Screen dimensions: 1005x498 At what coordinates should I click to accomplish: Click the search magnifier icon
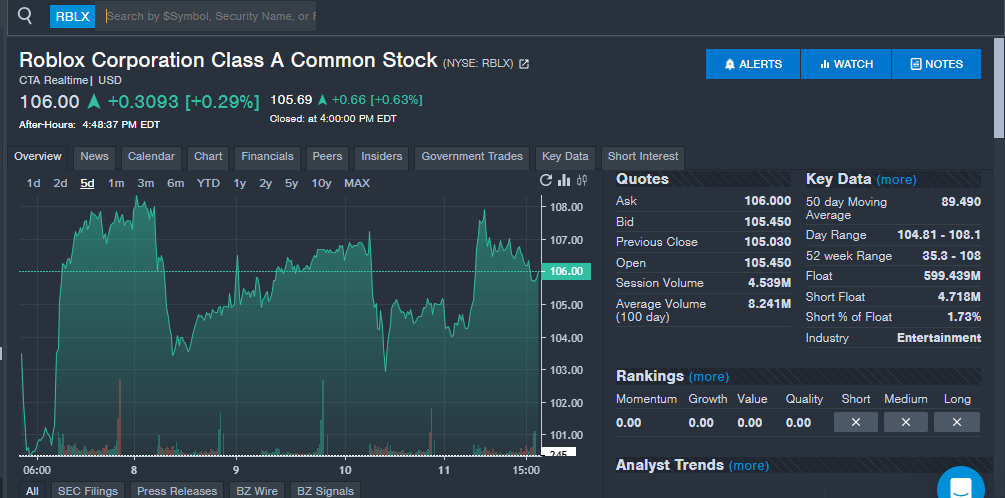tap(24, 16)
